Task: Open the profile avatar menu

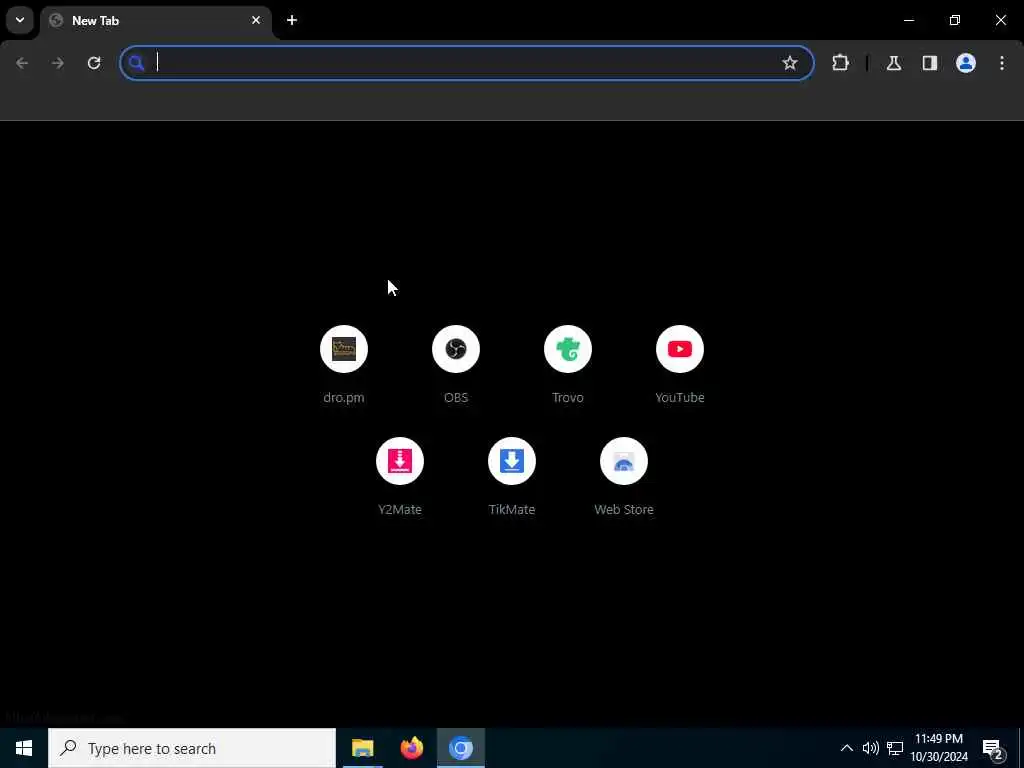Action: (x=966, y=63)
